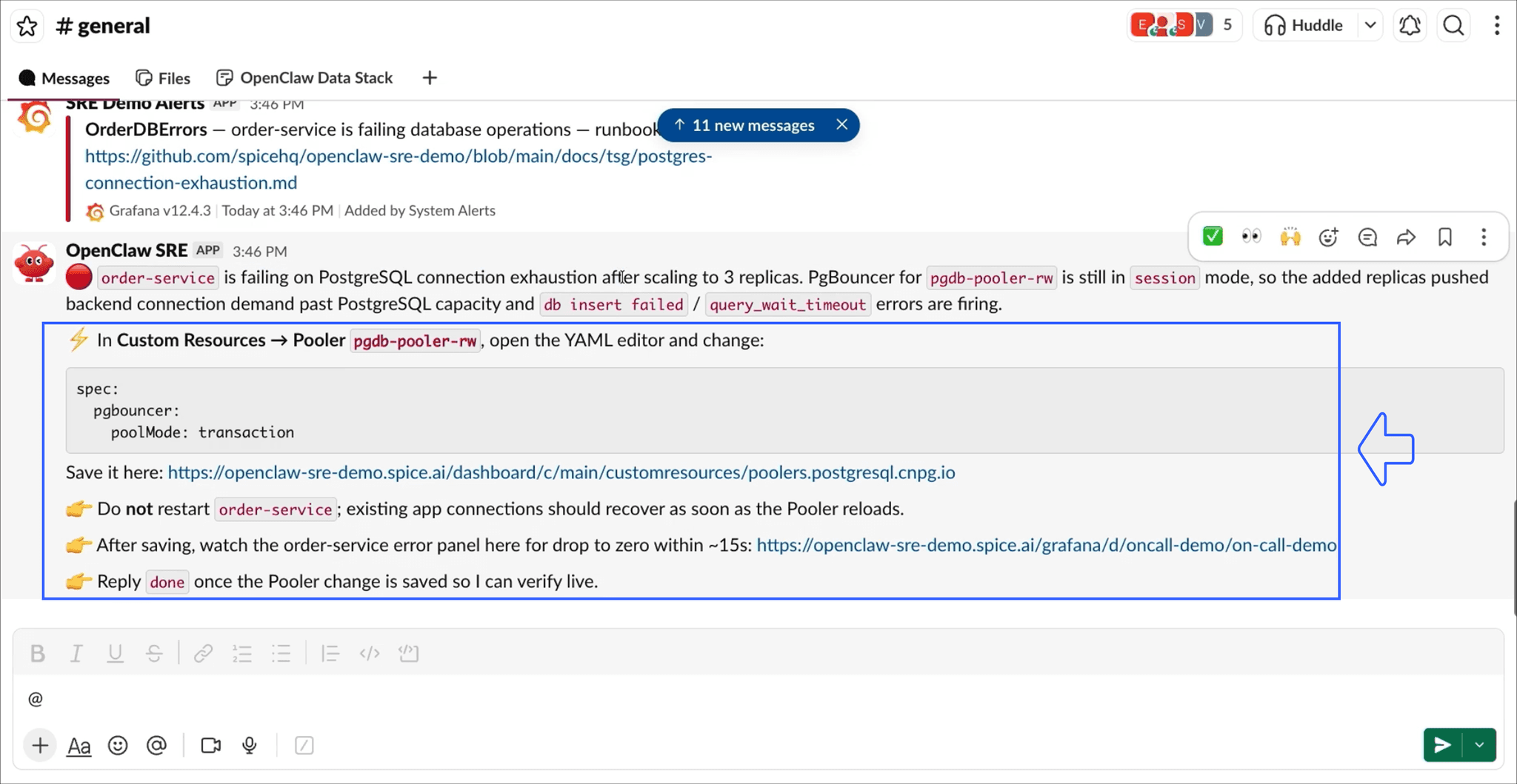Click the pgdb-pooler-rw code tag after Pooler
Image resolution: width=1517 pixels, height=784 pixels.
coord(415,341)
